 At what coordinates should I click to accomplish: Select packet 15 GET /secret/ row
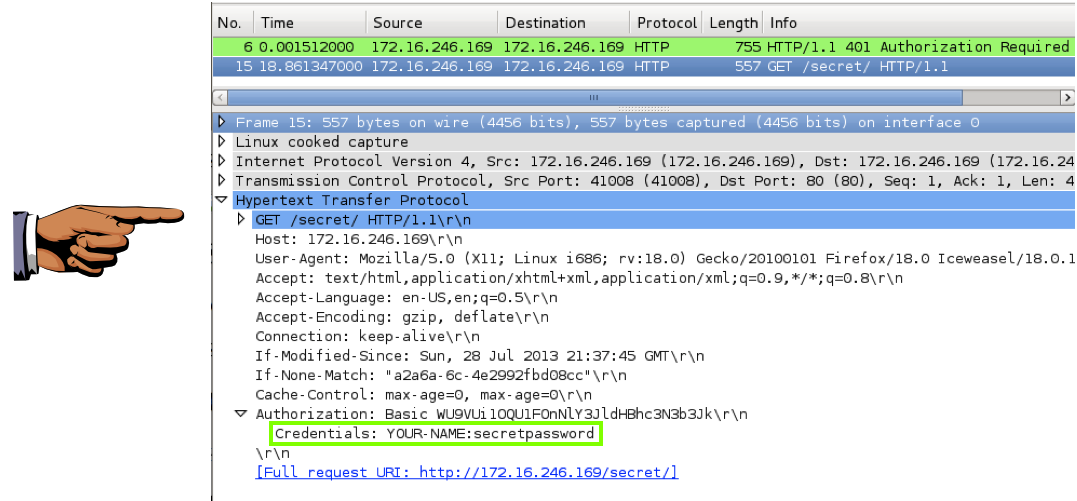pos(640,67)
